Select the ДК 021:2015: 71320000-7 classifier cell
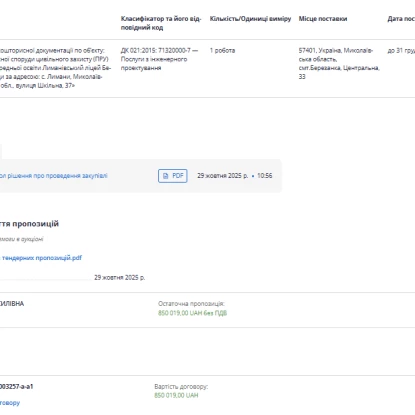 point(159,59)
